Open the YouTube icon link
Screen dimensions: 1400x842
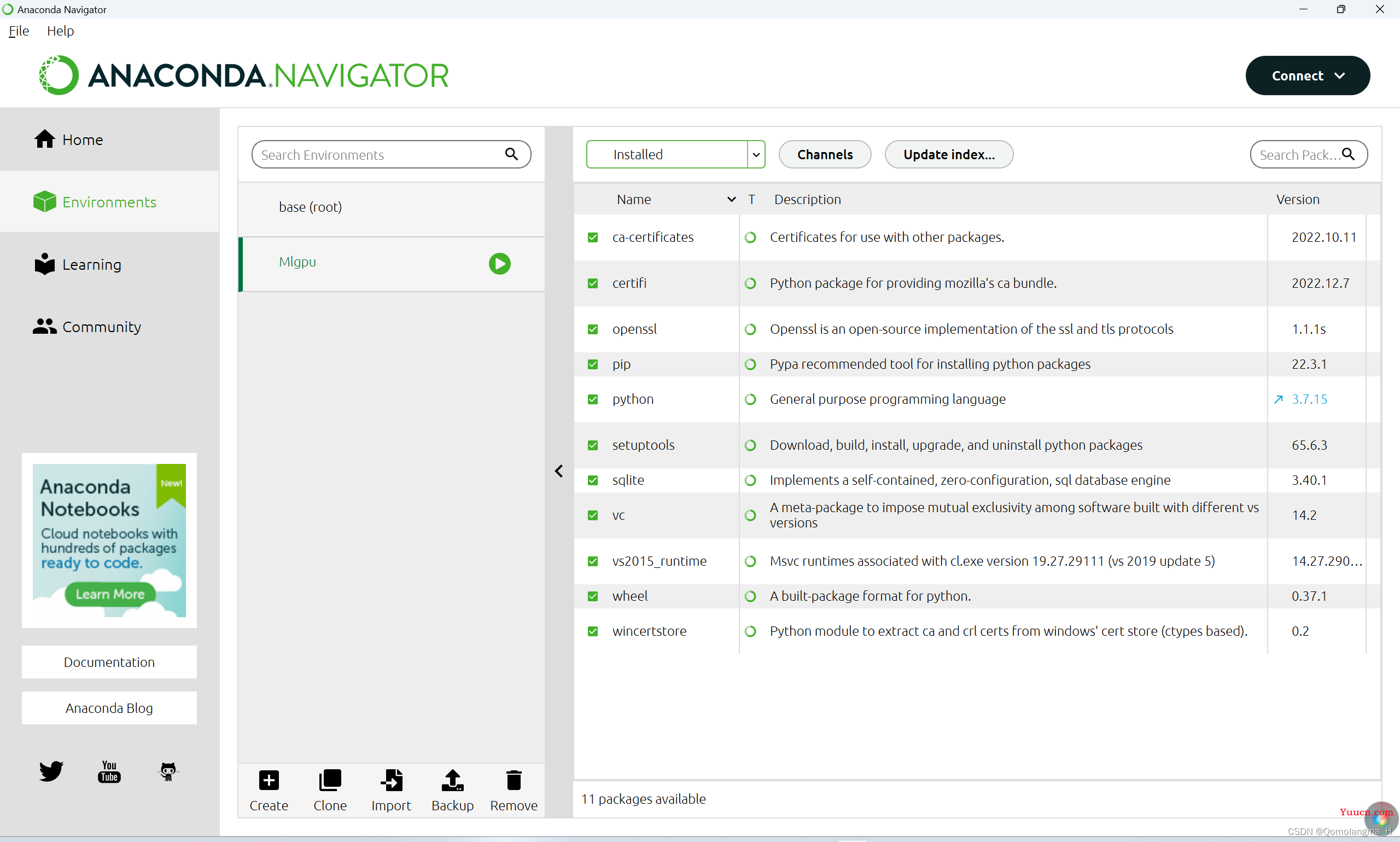pyautogui.click(x=109, y=771)
